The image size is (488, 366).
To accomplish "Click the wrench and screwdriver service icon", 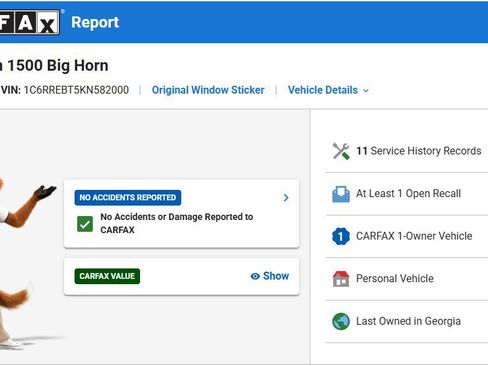I will click(341, 151).
